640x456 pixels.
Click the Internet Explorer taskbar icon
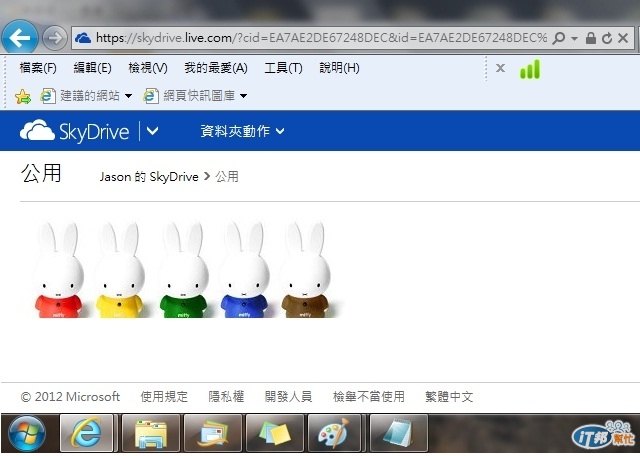coord(87,434)
